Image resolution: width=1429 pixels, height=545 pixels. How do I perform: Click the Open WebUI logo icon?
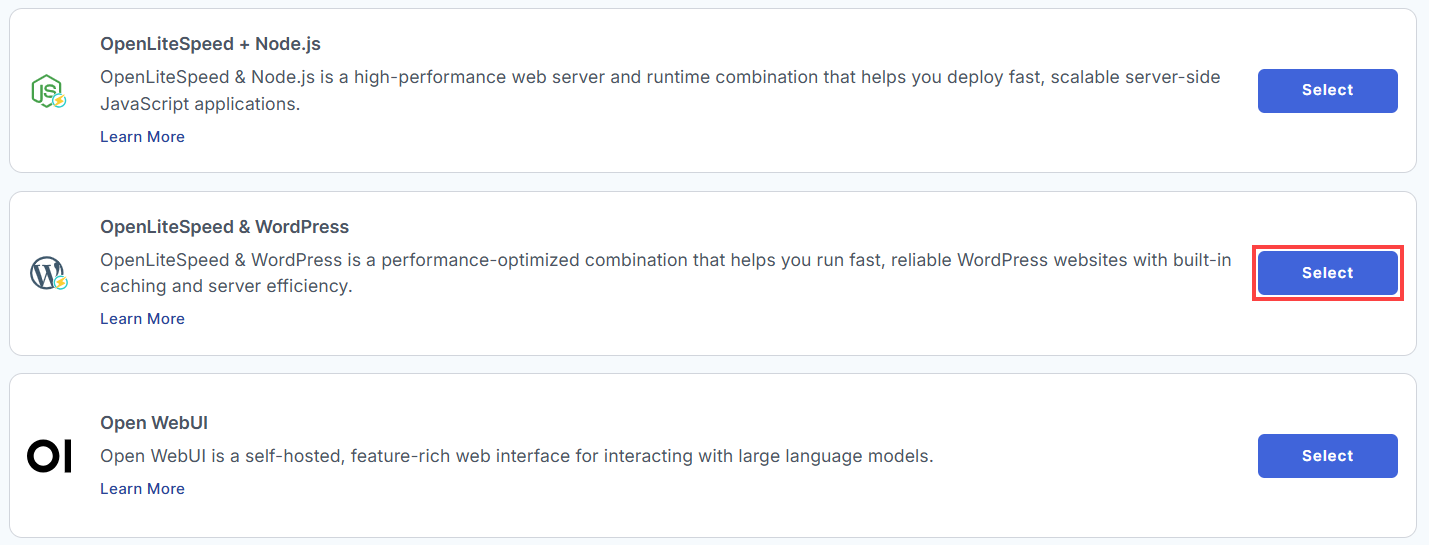[x=49, y=456]
